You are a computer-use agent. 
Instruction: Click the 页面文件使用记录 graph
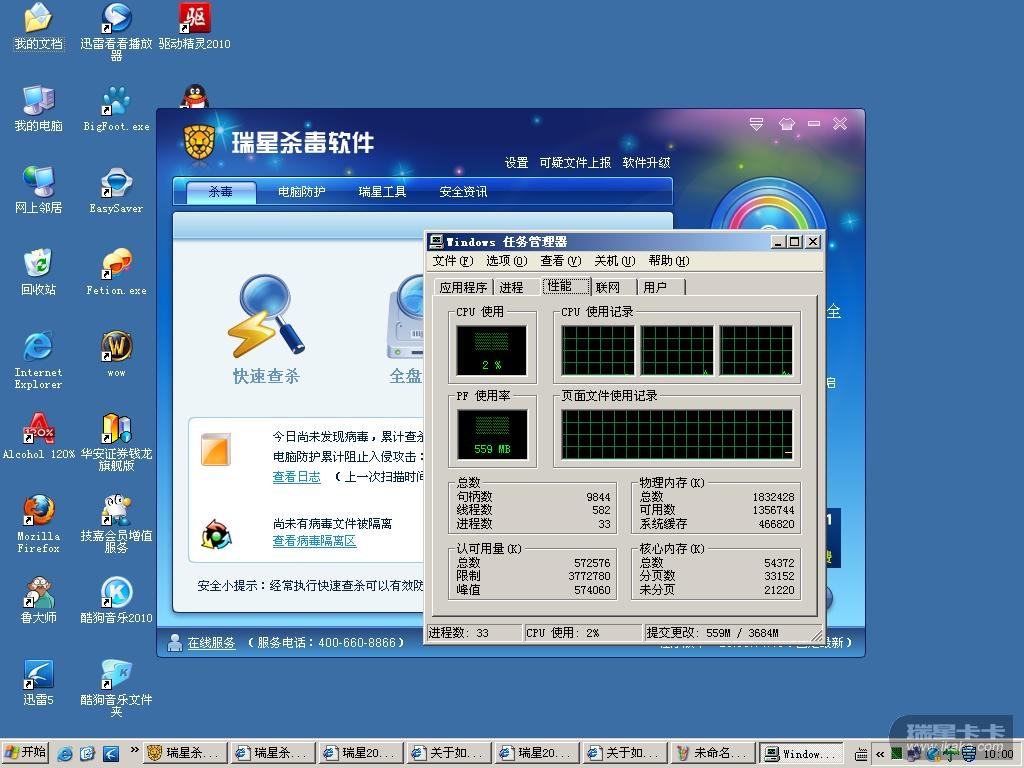677,434
